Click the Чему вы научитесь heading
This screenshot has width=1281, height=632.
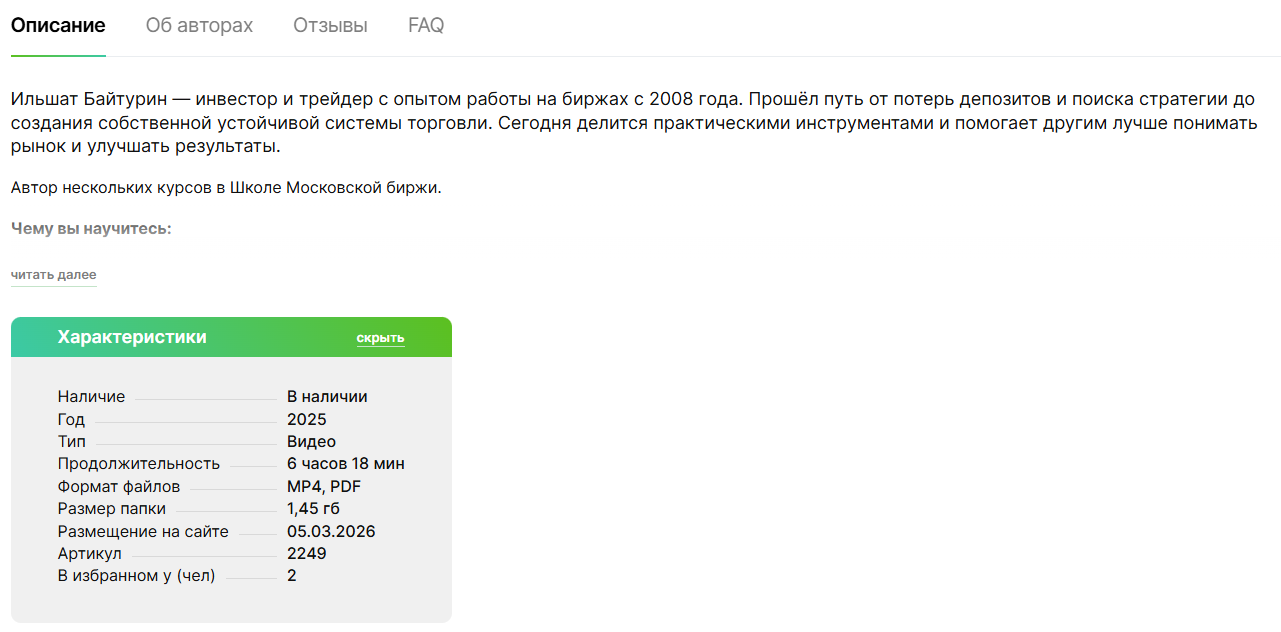click(91, 229)
